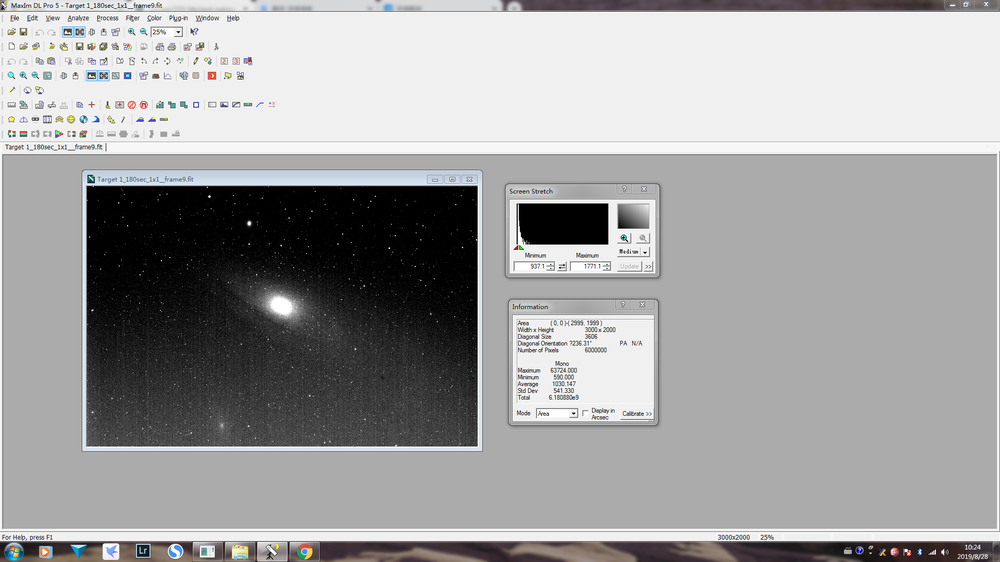Click the zoom-in button in Screen Stretch panel

[x=624, y=238]
